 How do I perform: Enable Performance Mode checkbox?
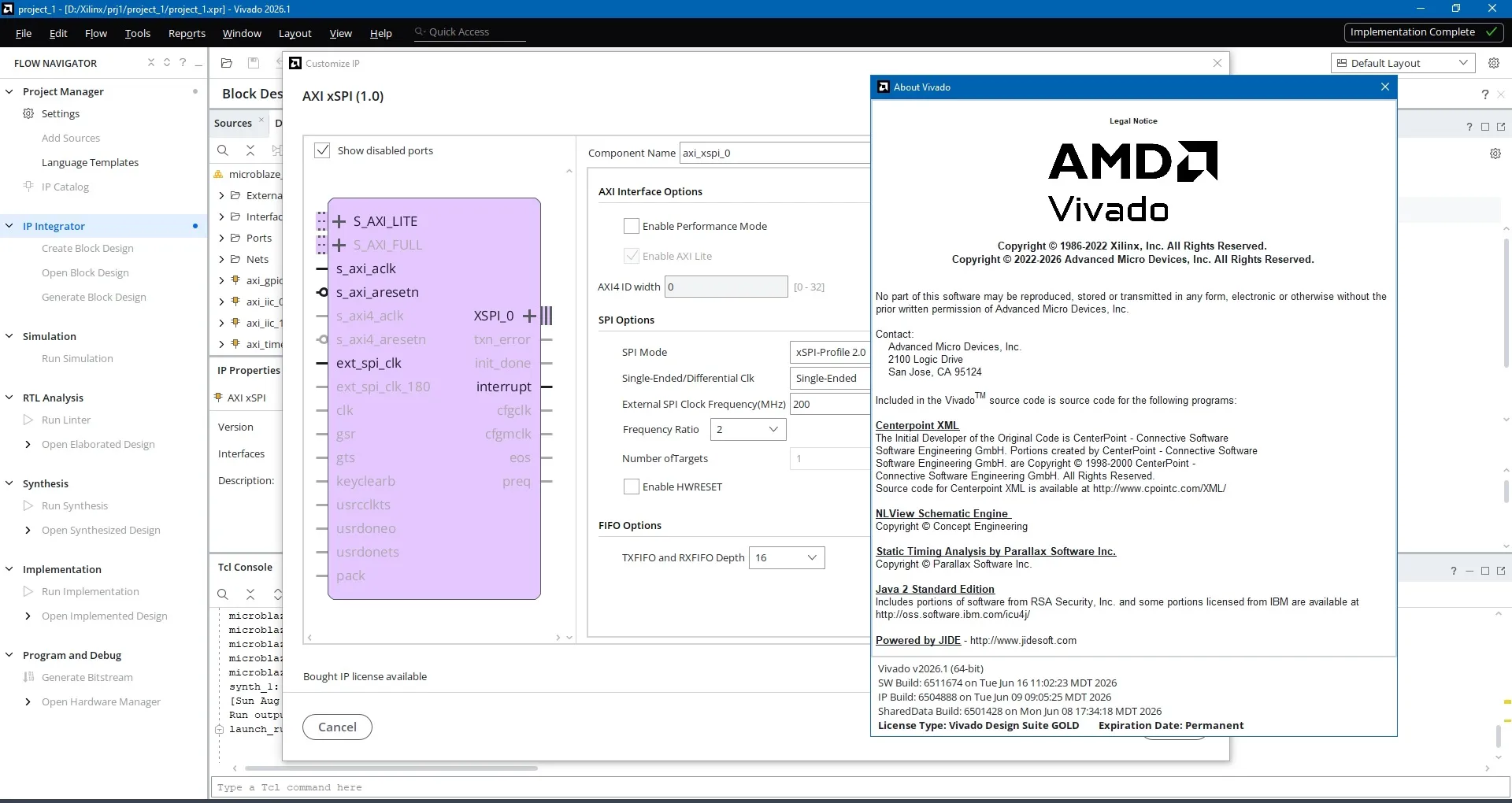(x=632, y=226)
